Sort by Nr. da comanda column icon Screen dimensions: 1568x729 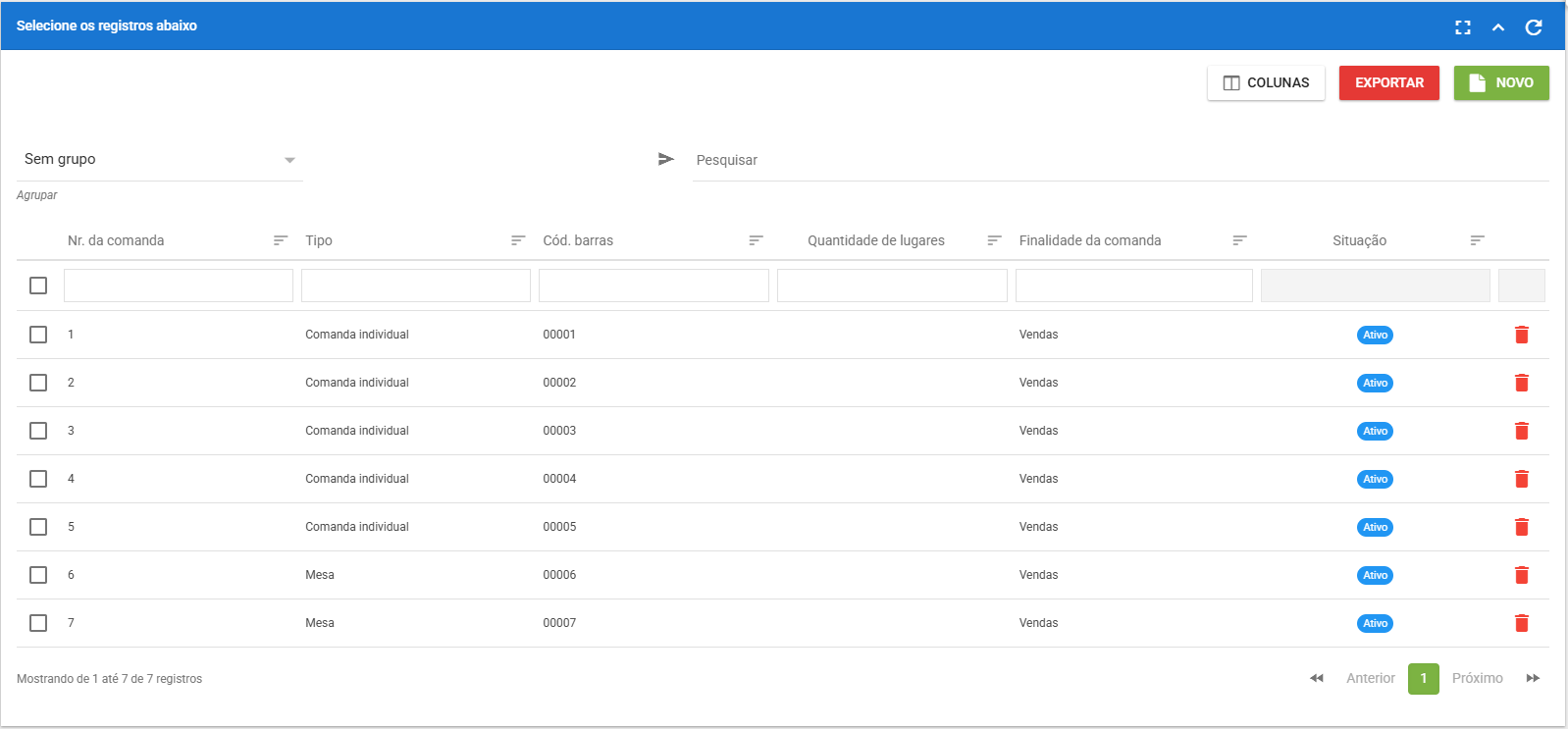click(281, 240)
